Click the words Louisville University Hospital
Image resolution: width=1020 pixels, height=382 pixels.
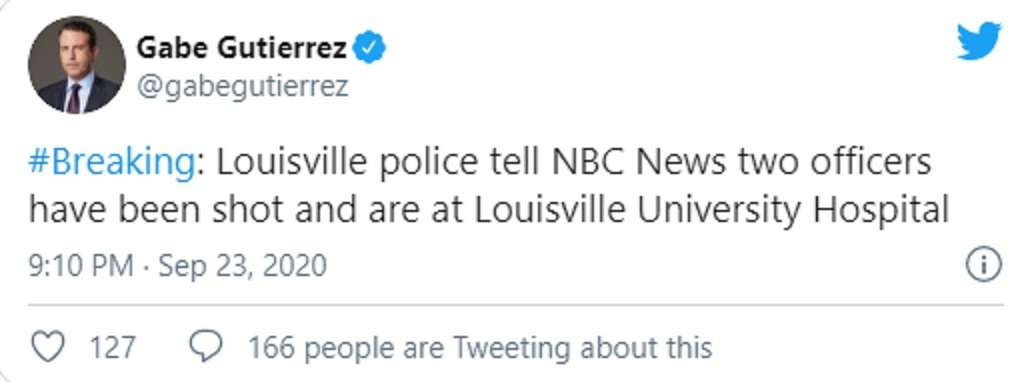[710, 211]
